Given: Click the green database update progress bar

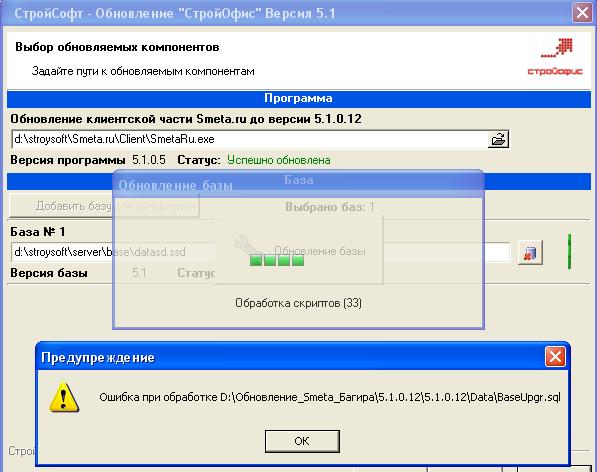Looking at the screenshot, I should point(277,261).
